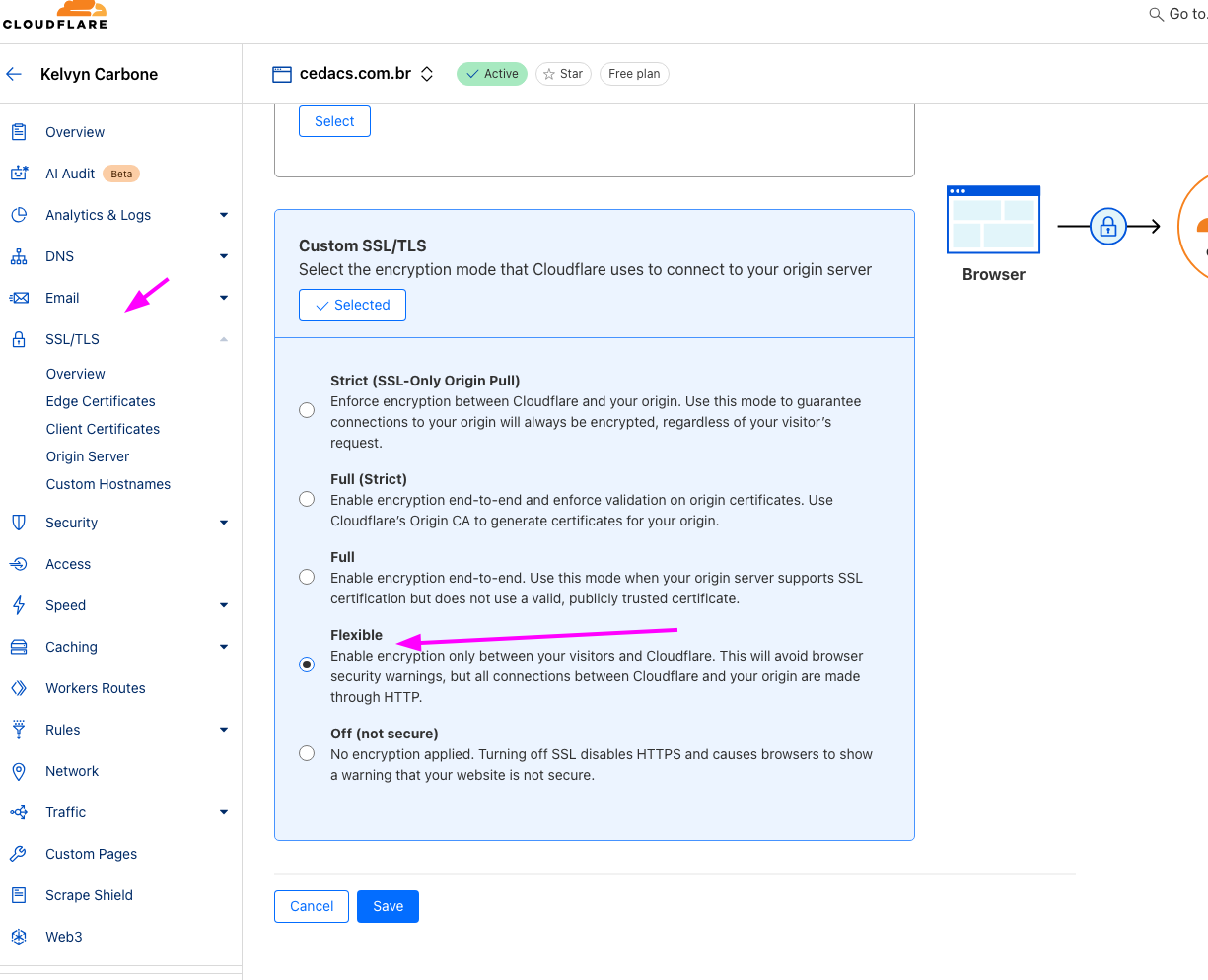
Task: Click the Speed lightning bolt icon
Action: [19, 605]
